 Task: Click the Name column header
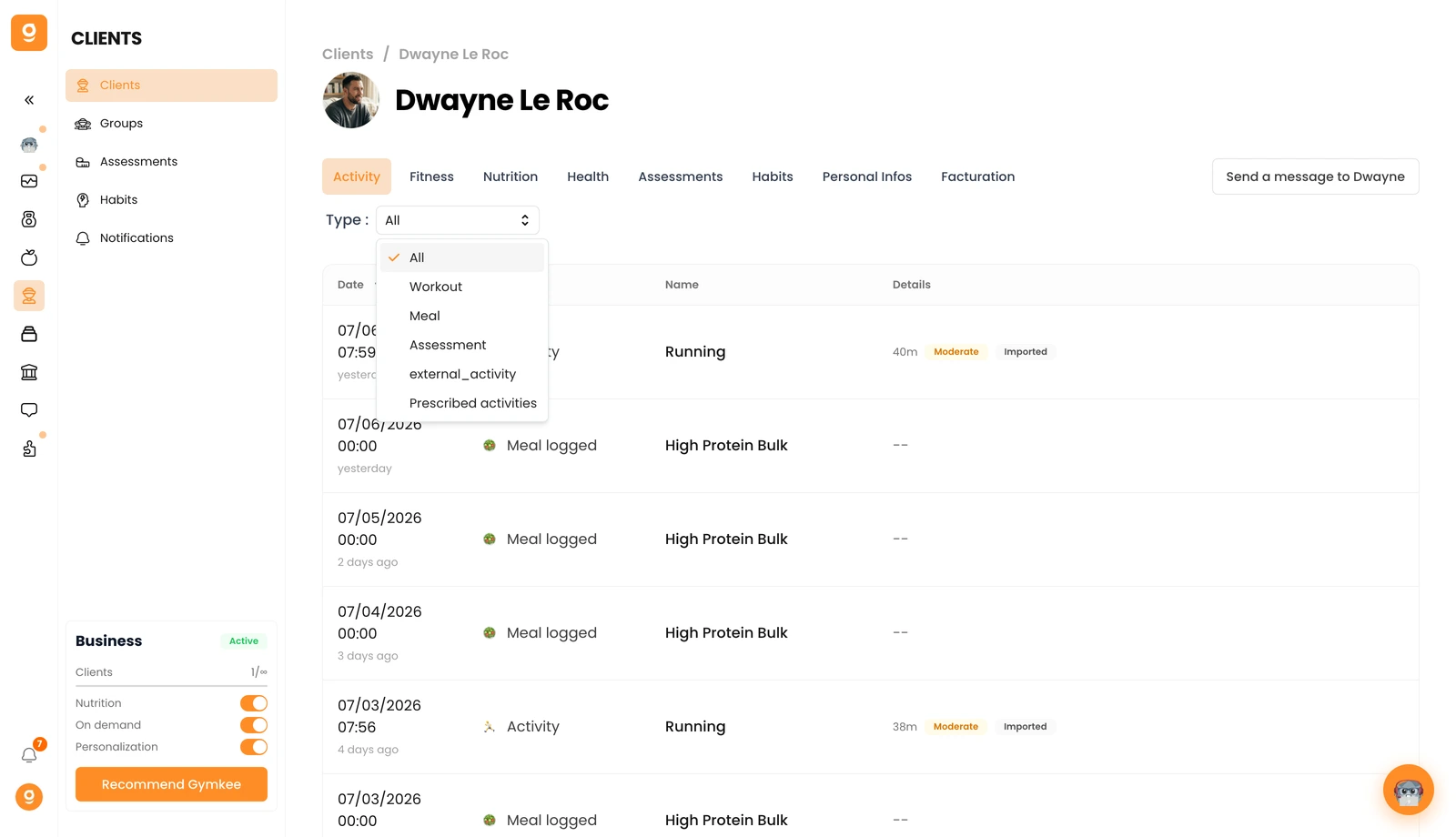click(x=682, y=285)
